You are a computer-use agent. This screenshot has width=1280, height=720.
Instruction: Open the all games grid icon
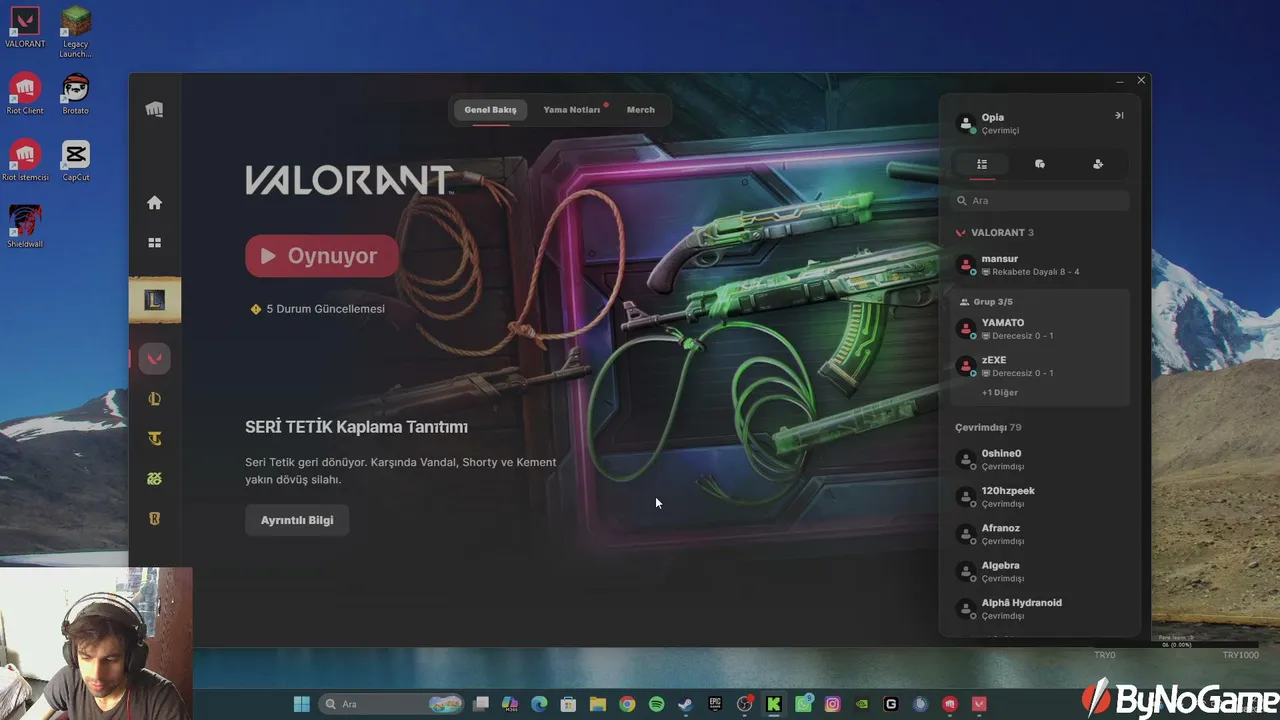pyautogui.click(x=154, y=243)
